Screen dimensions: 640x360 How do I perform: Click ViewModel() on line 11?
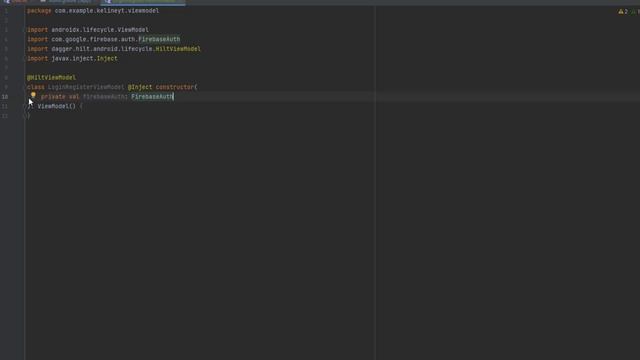click(56, 106)
